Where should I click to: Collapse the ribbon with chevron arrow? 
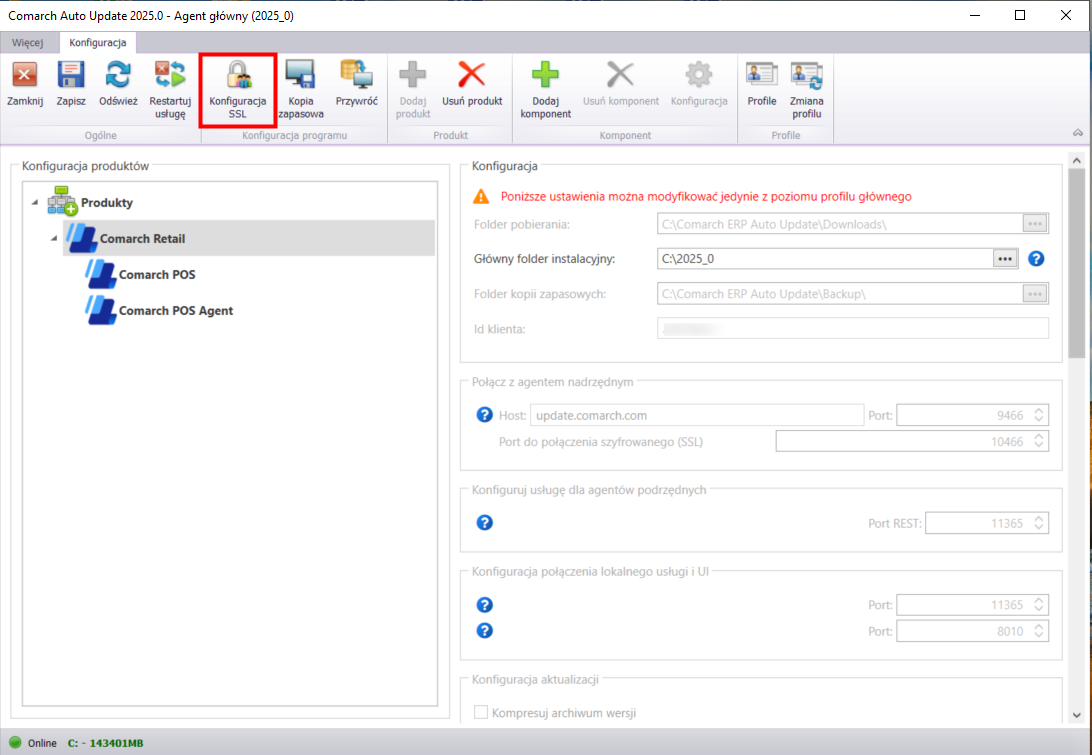click(1077, 133)
